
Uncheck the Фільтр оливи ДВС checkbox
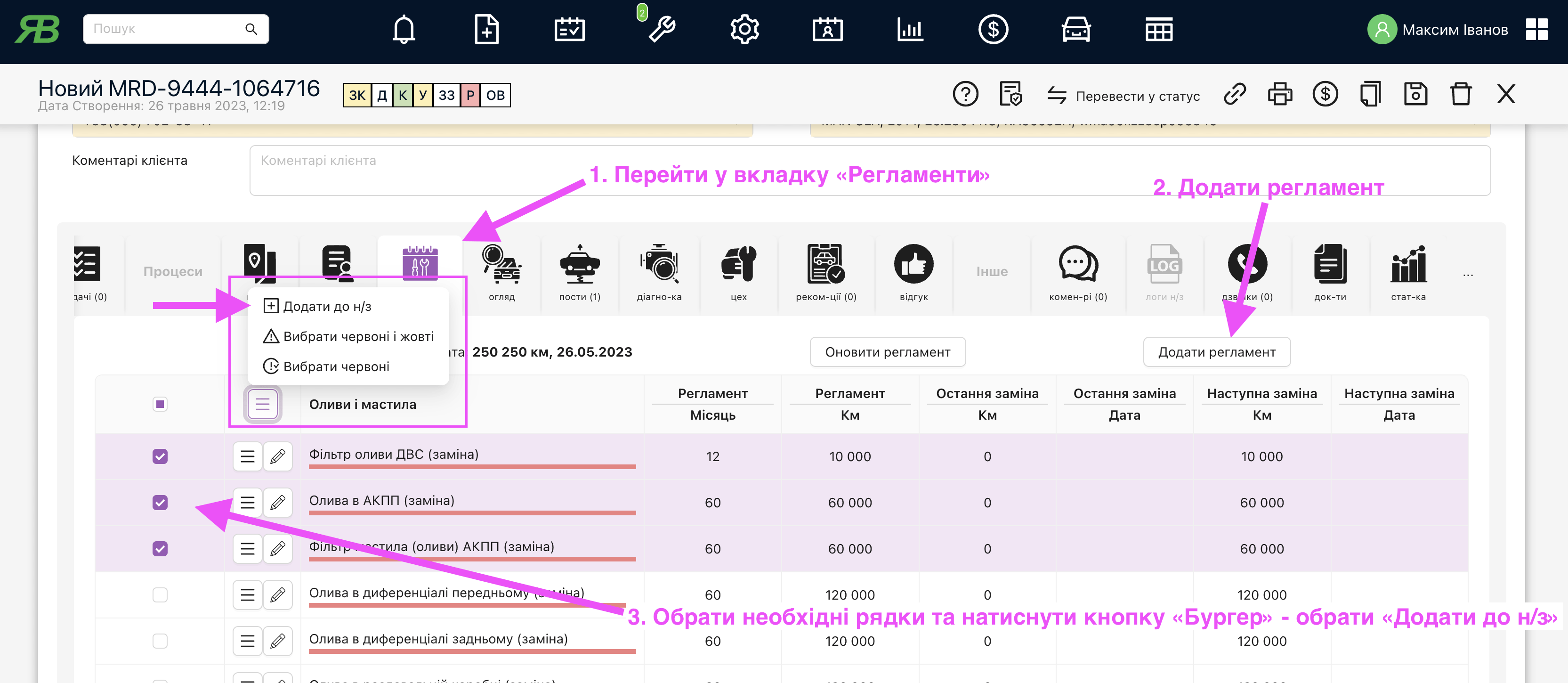pos(160,456)
